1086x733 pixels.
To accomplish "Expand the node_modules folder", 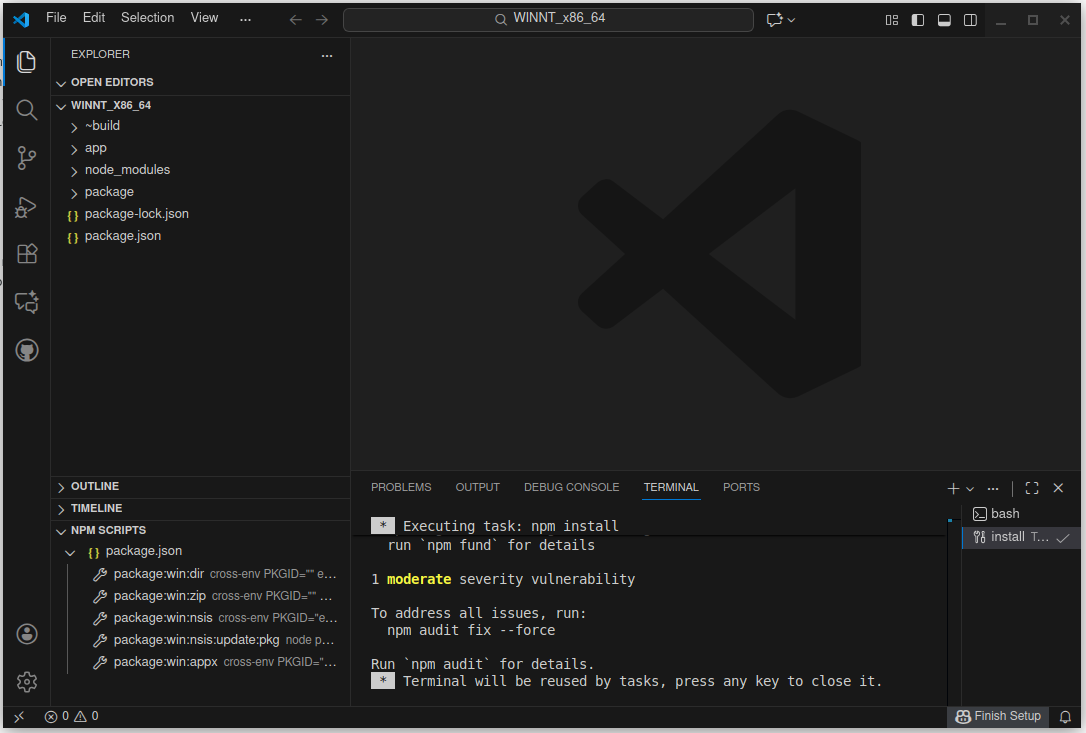I will (127, 170).
